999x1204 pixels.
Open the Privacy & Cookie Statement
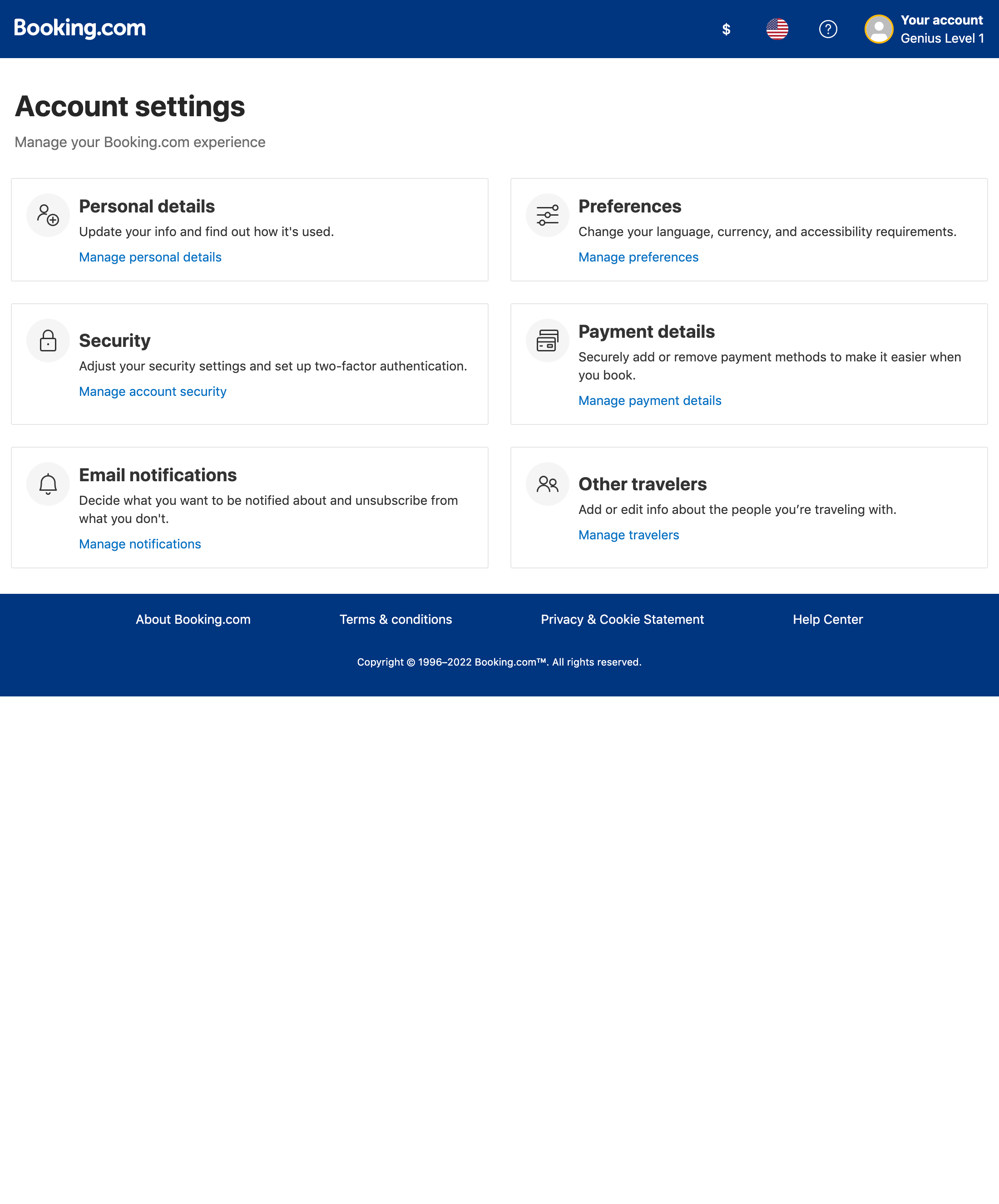(622, 619)
